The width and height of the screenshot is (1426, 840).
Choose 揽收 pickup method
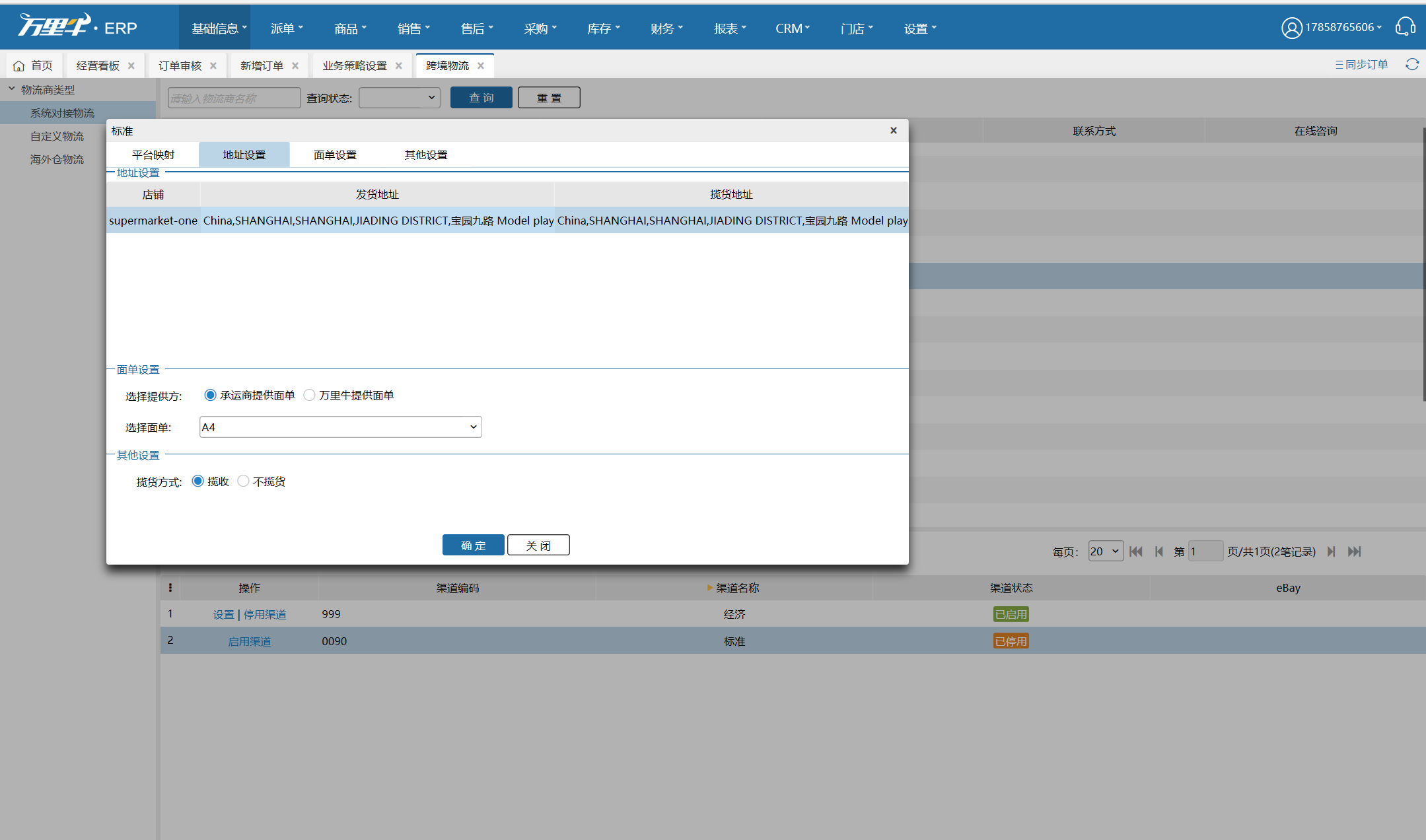pyautogui.click(x=197, y=481)
